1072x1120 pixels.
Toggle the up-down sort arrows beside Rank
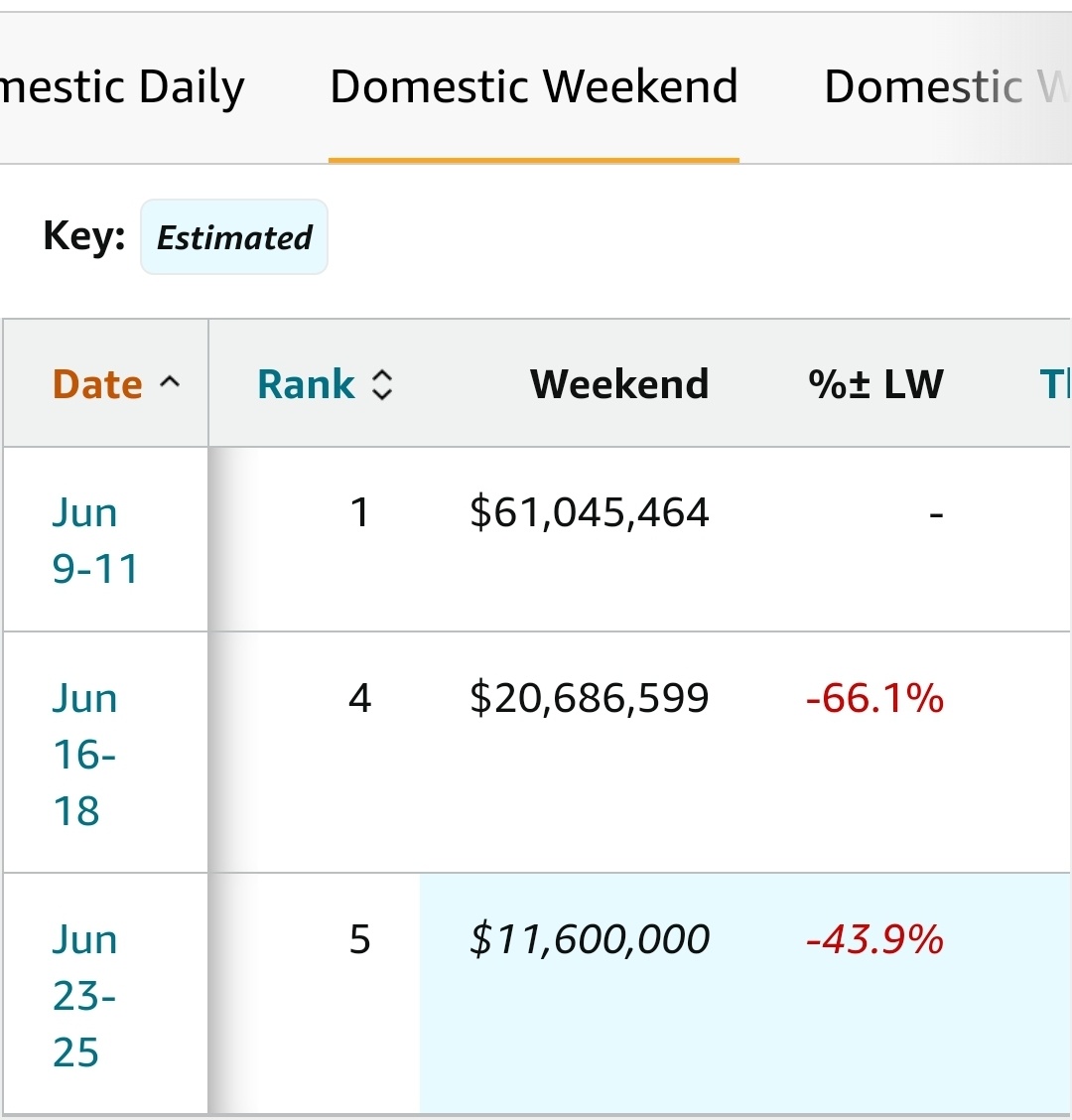point(382,384)
